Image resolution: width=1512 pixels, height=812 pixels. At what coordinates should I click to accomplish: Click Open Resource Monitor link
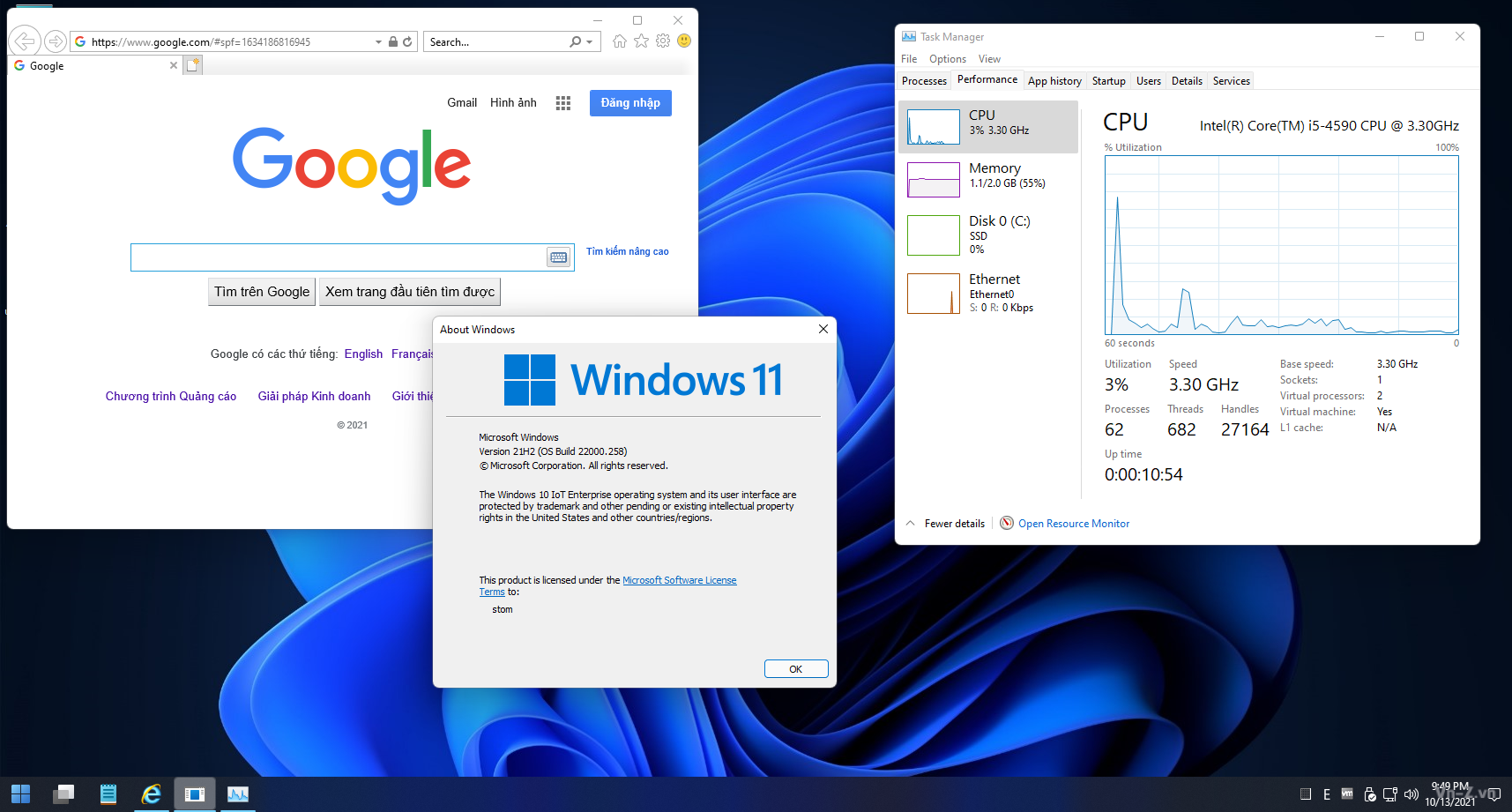[1073, 524]
